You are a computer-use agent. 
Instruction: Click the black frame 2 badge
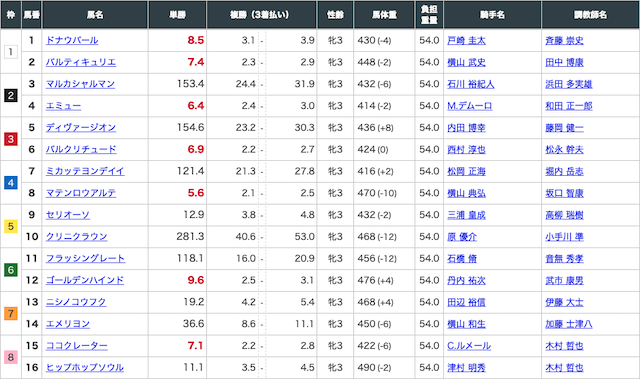[11, 95]
